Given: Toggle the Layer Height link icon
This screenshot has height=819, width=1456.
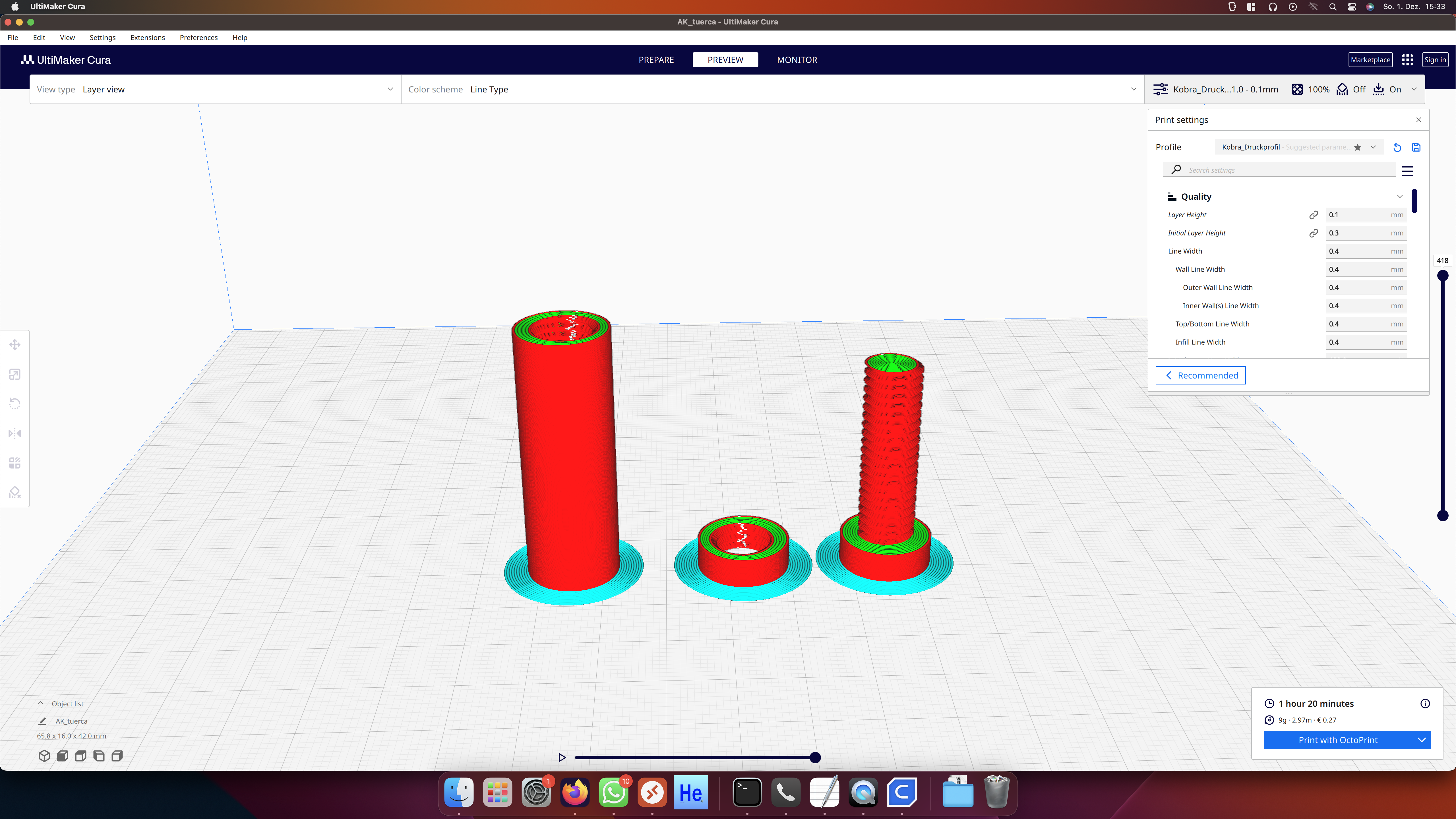Looking at the screenshot, I should [1314, 215].
